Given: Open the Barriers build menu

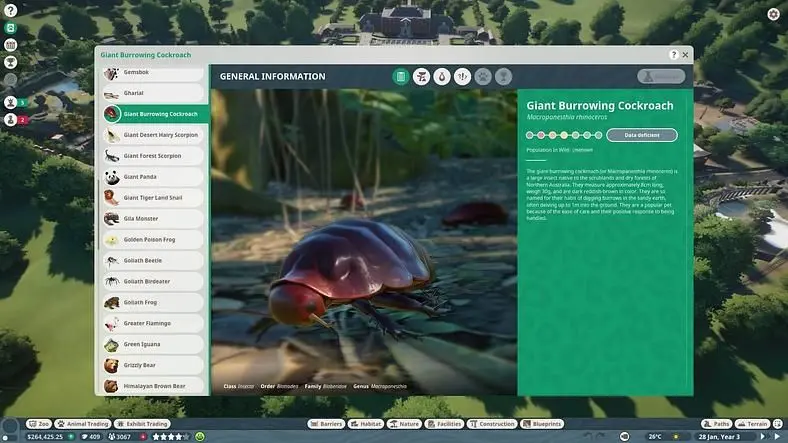Looking at the screenshot, I should pos(326,424).
